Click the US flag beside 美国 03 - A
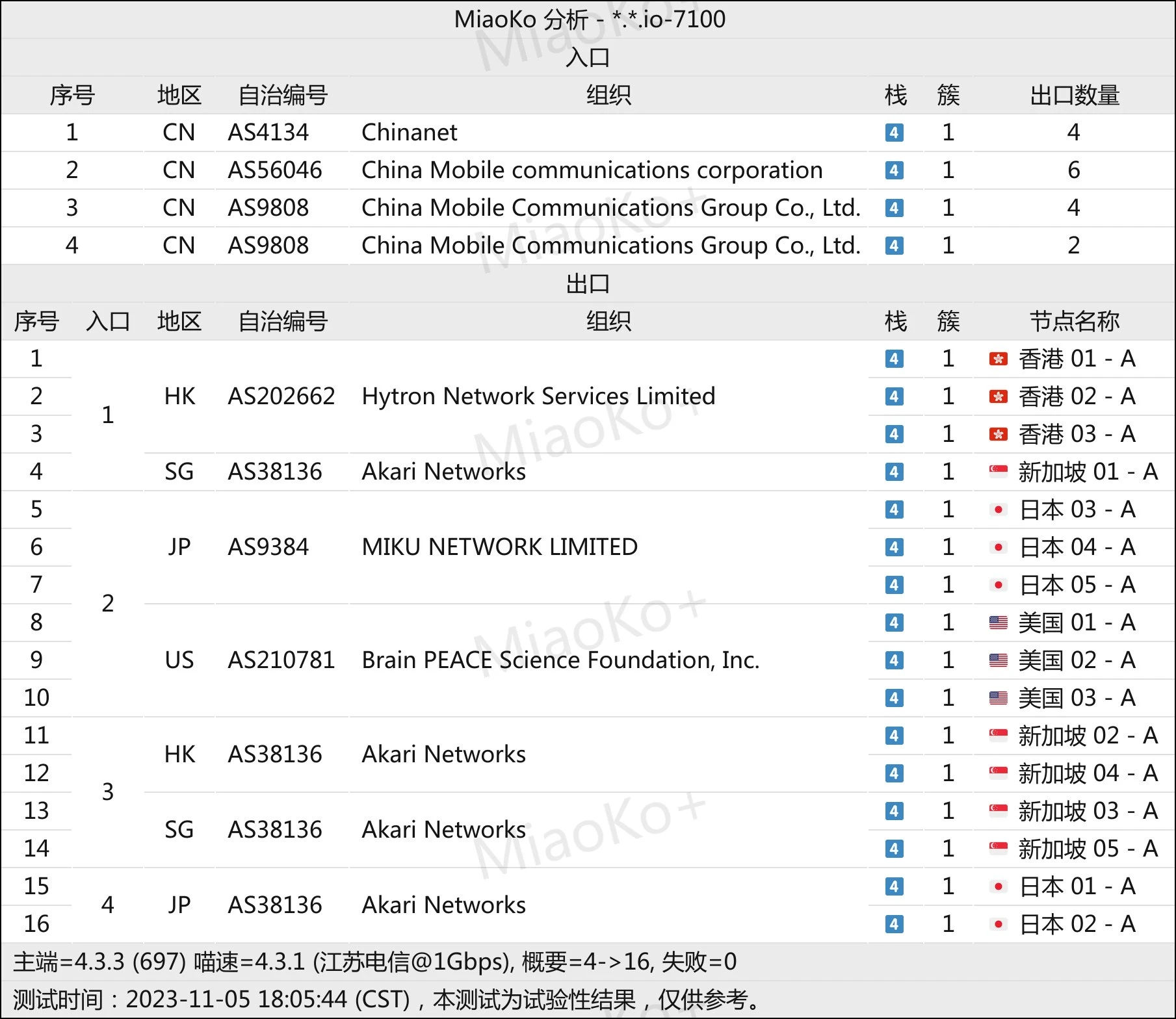The image size is (1176, 1019). pyautogui.click(x=998, y=698)
